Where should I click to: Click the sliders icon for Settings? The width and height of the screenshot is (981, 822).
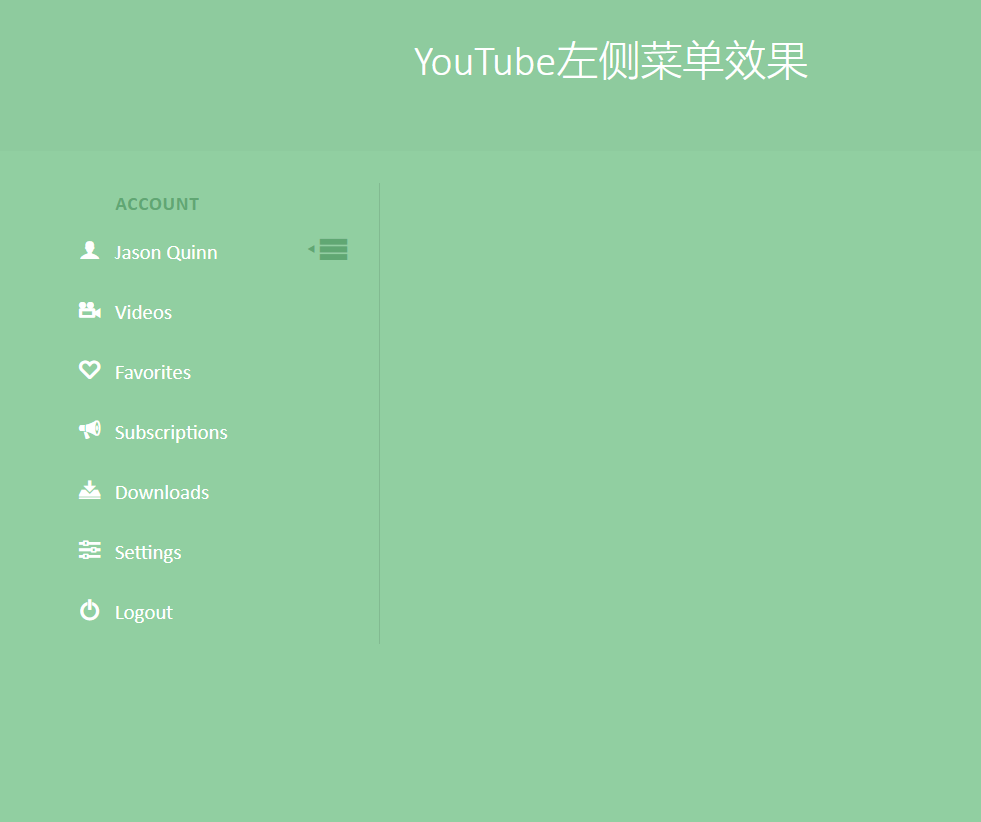tap(89, 550)
